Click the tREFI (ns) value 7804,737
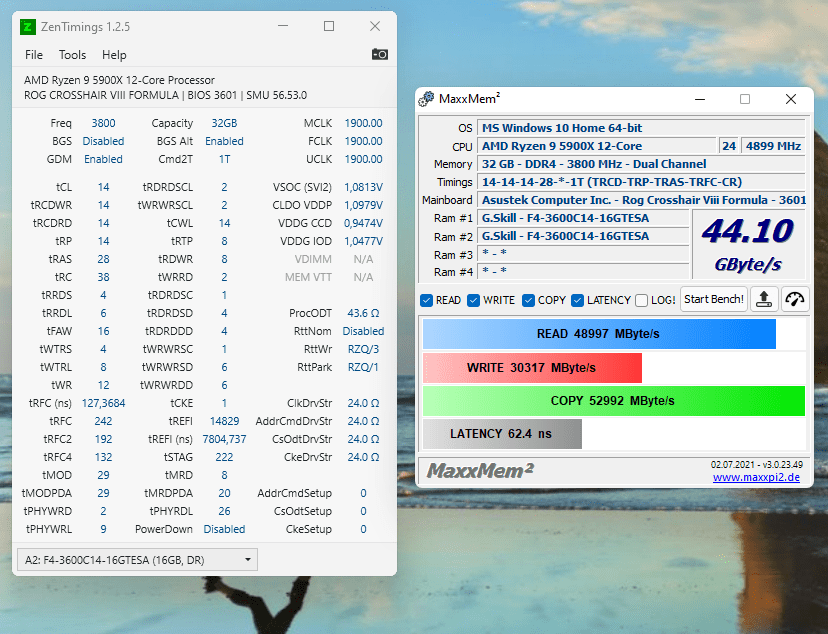828x634 pixels. [x=224, y=439]
